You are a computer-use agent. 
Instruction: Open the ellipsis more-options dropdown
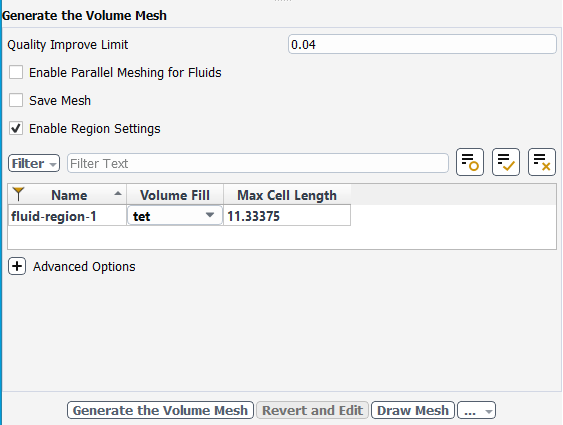(476, 410)
